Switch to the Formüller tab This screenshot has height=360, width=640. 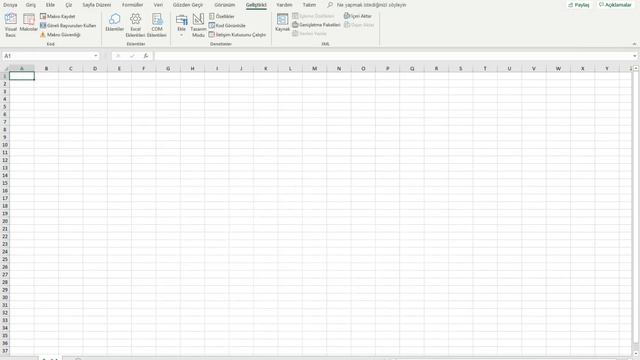[133, 5]
